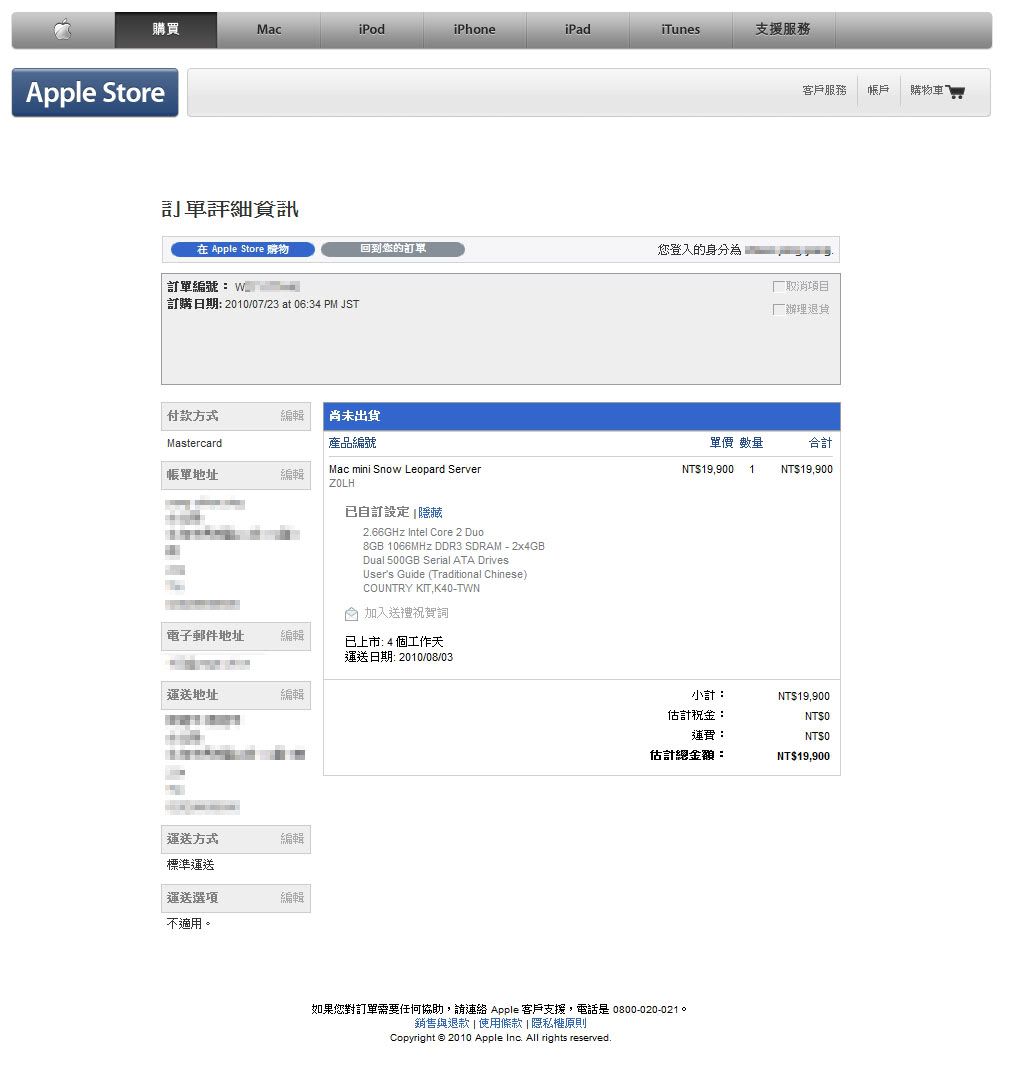1012x1068 pixels.
Task: Edit the 運送地址 section
Action: coord(292,695)
